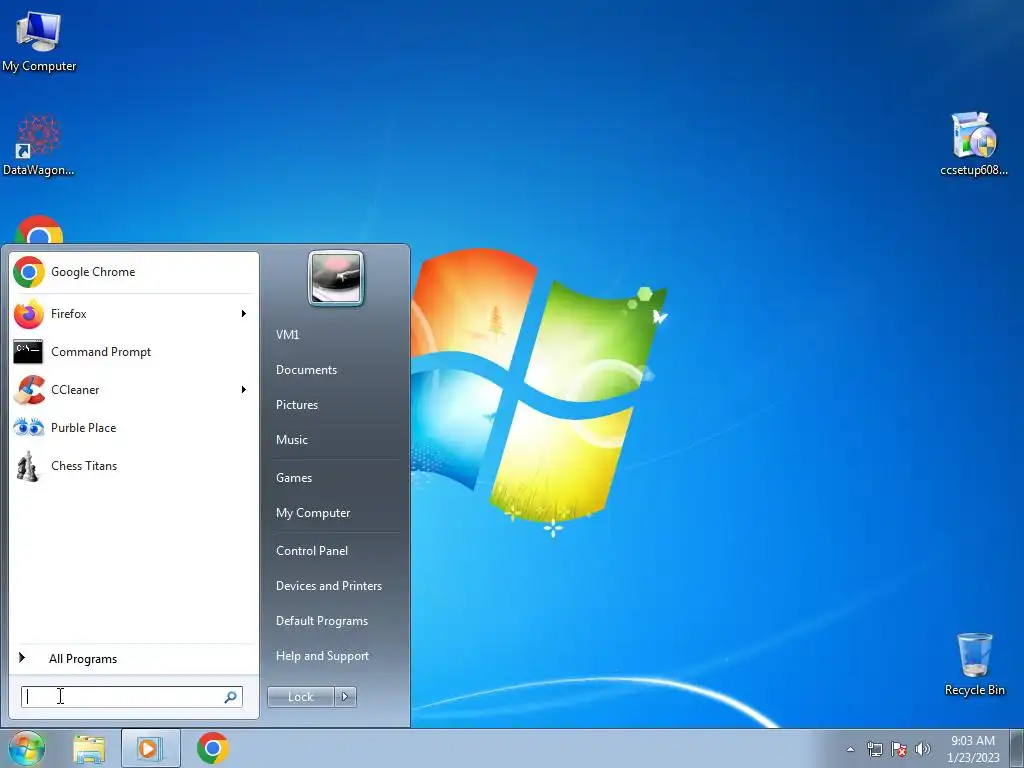Launch ccsetup608 installer on desktop

pos(974,144)
